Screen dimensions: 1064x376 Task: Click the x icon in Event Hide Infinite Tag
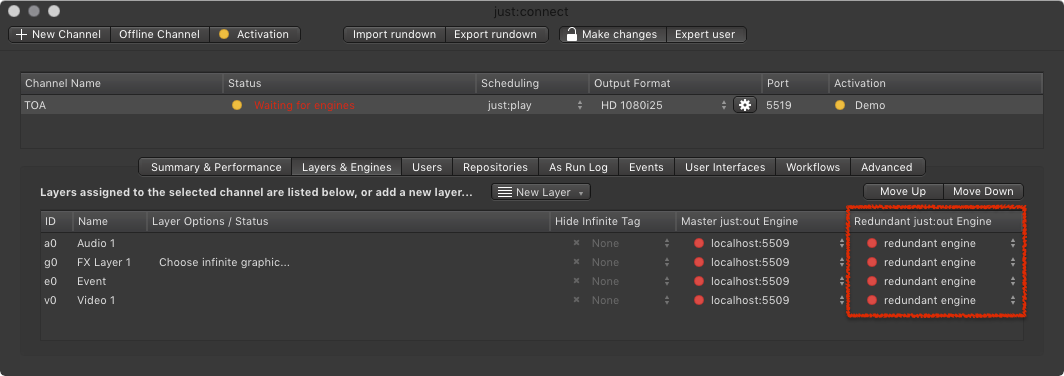point(576,281)
